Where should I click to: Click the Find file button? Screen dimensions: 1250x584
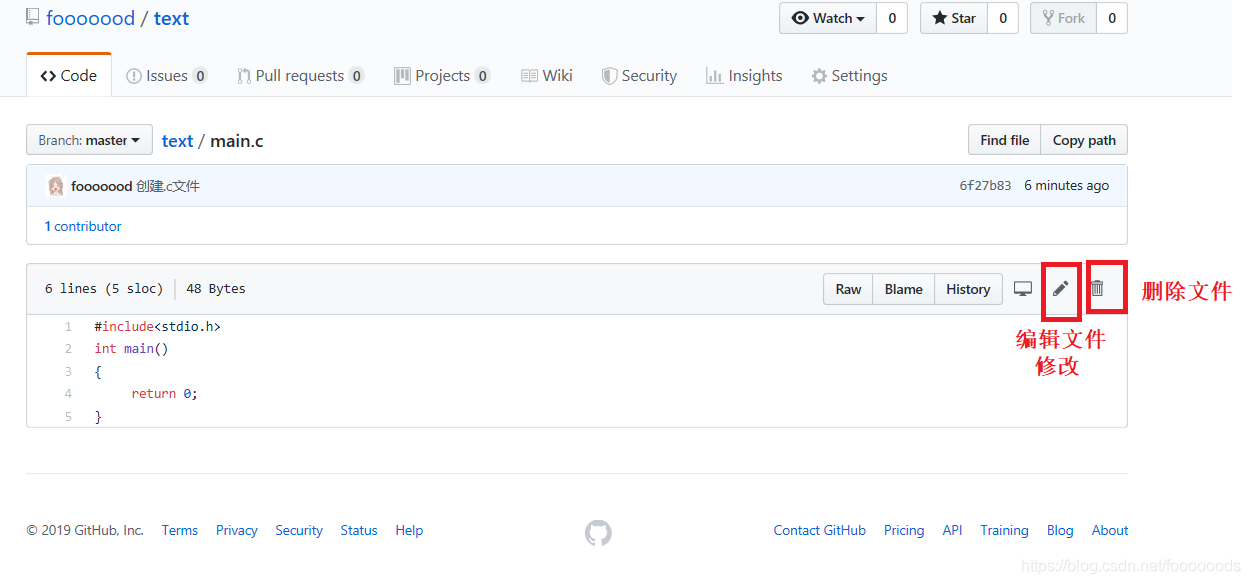pos(1004,140)
